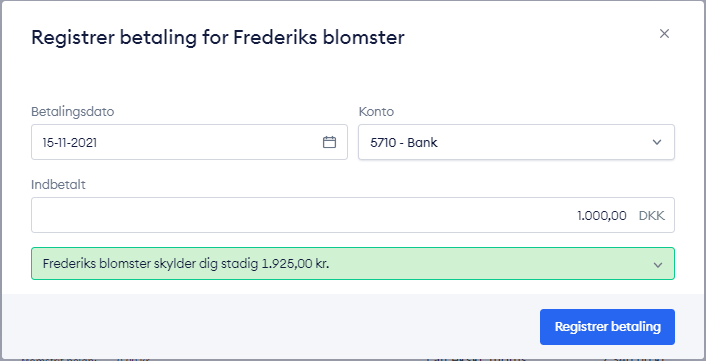The height and width of the screenshot is (361, 706).
Task: Open the calendar picker icon in Betalingsdato
Action: tap(330, 142)
